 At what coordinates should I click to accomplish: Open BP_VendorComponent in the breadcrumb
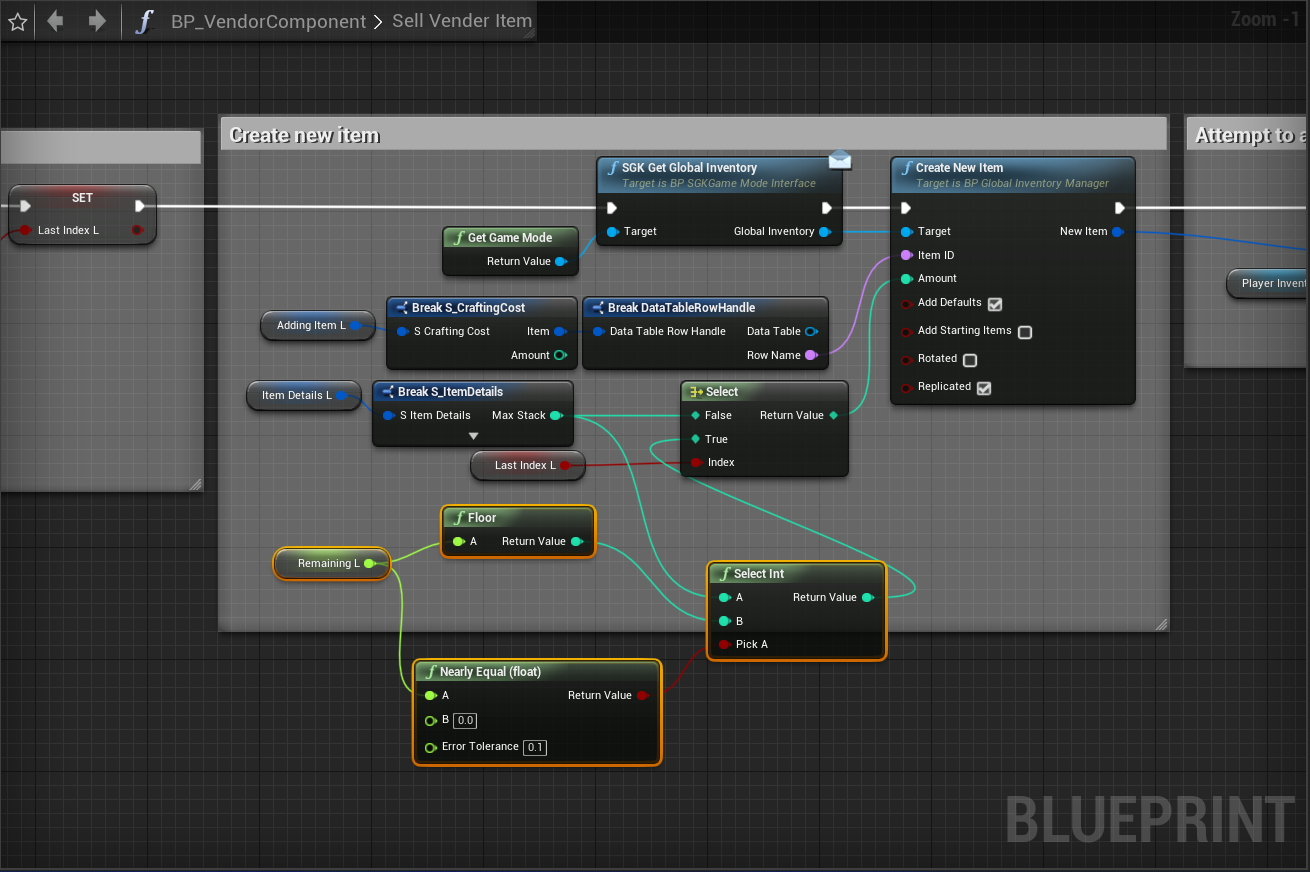point(268,21)
